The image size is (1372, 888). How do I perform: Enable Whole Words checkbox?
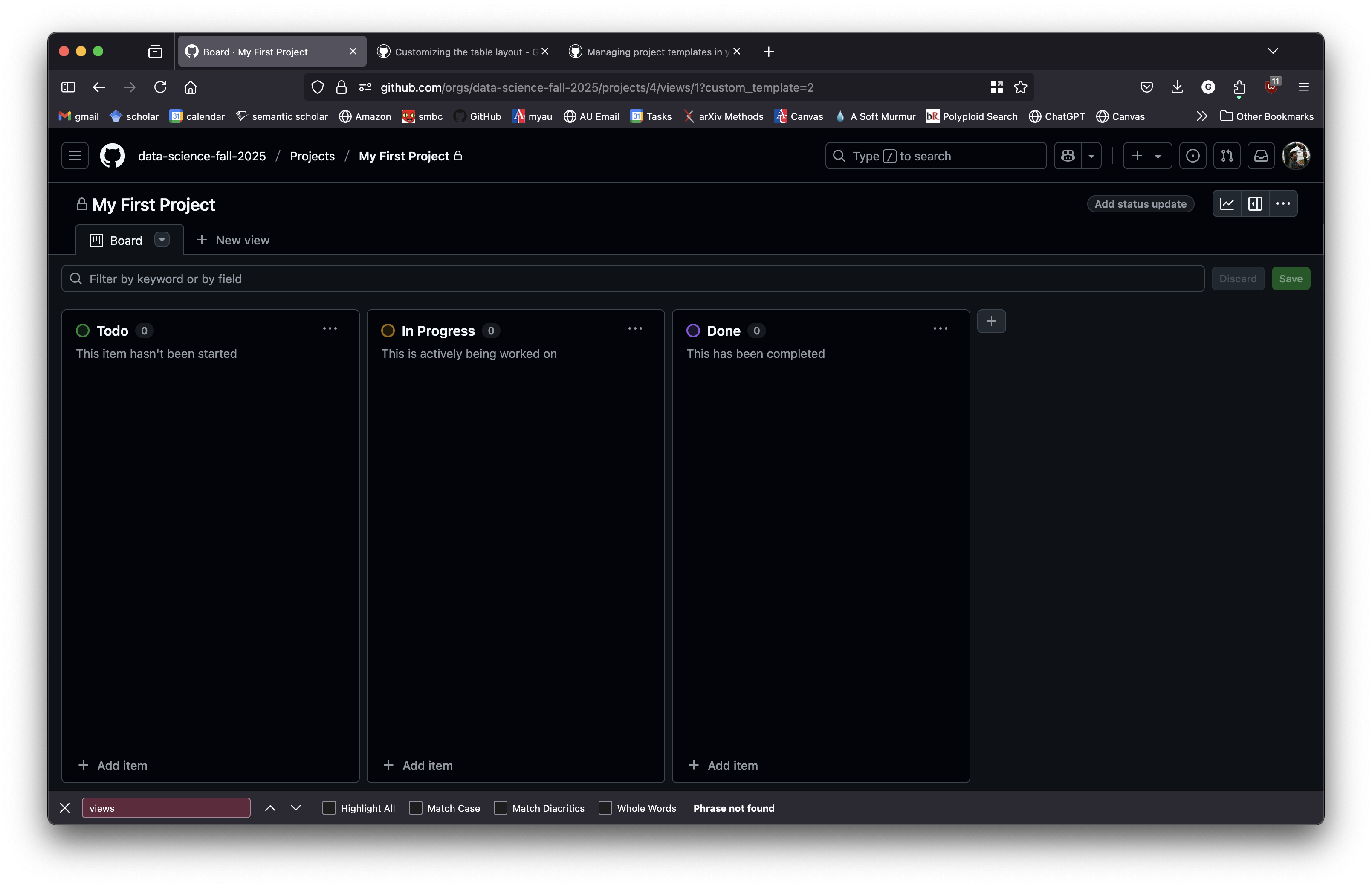click(605, 808)
